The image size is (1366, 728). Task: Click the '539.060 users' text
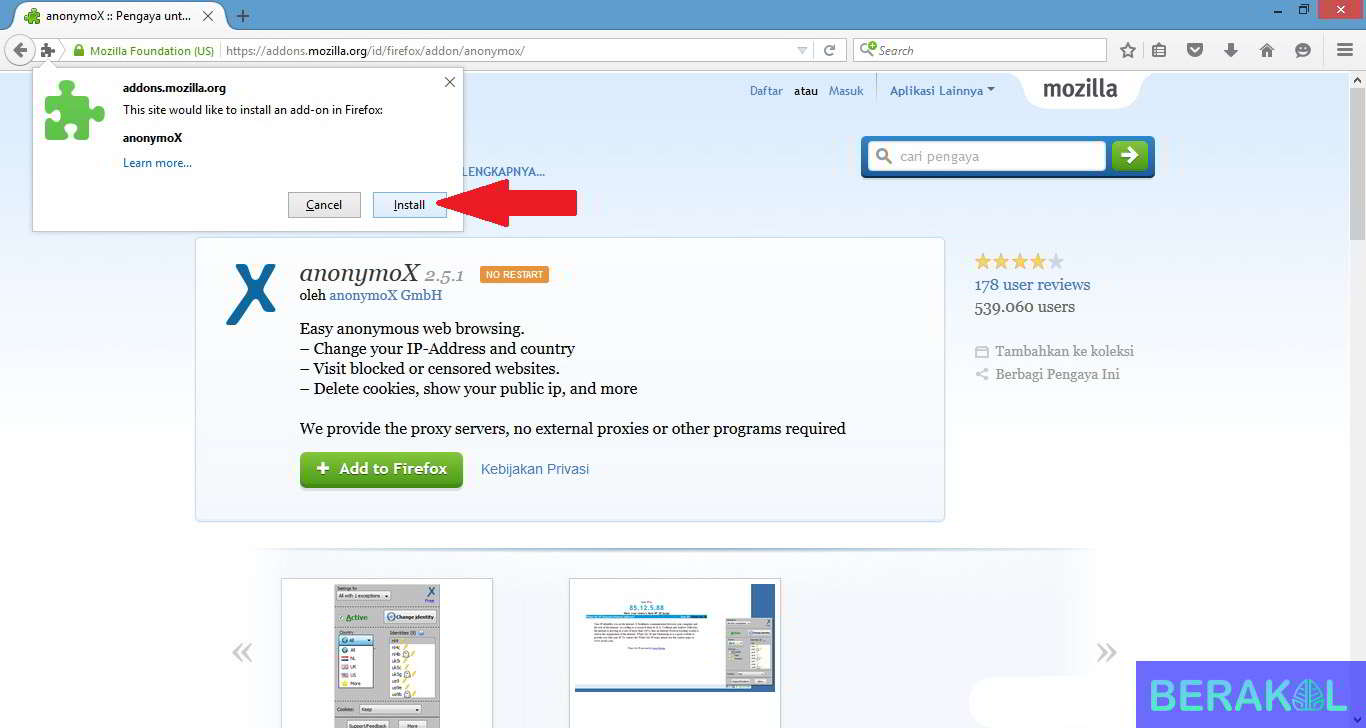coord(1025,307)
